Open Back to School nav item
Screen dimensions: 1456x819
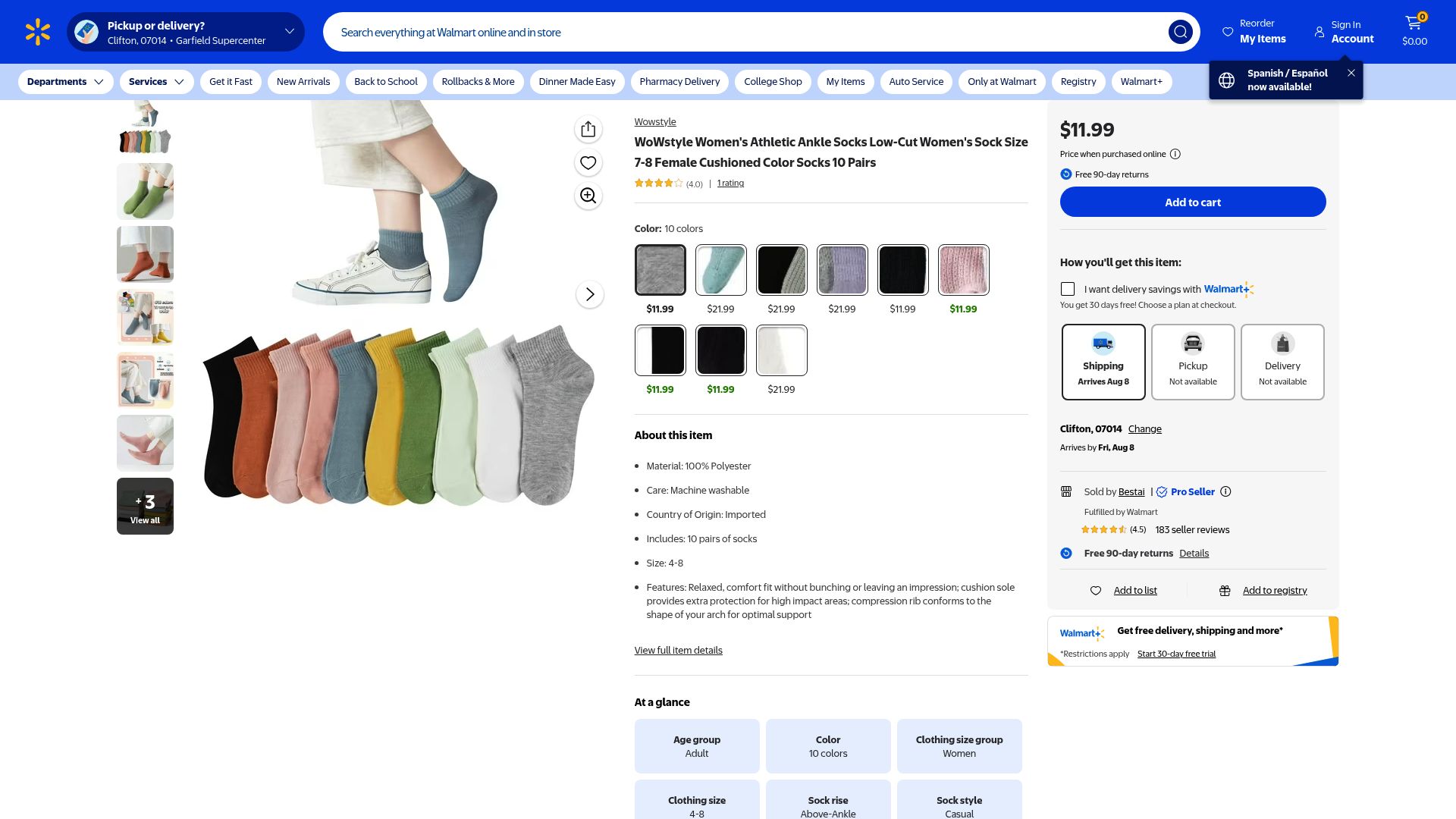pos(386,82)
